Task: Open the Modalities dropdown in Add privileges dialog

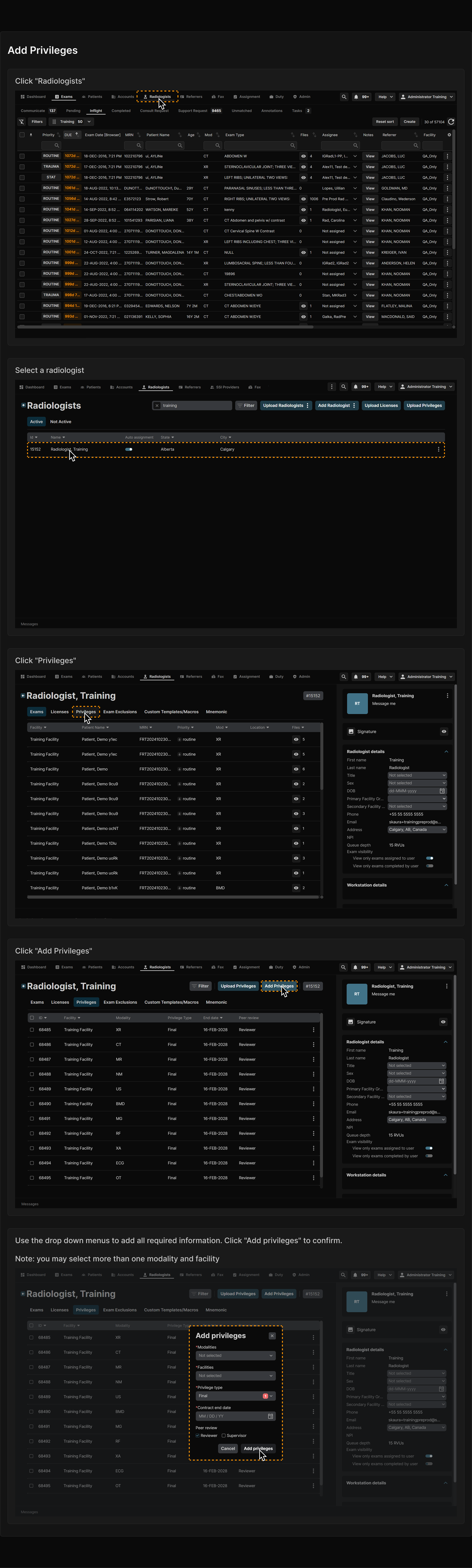Action: (x=236, y=1356)
